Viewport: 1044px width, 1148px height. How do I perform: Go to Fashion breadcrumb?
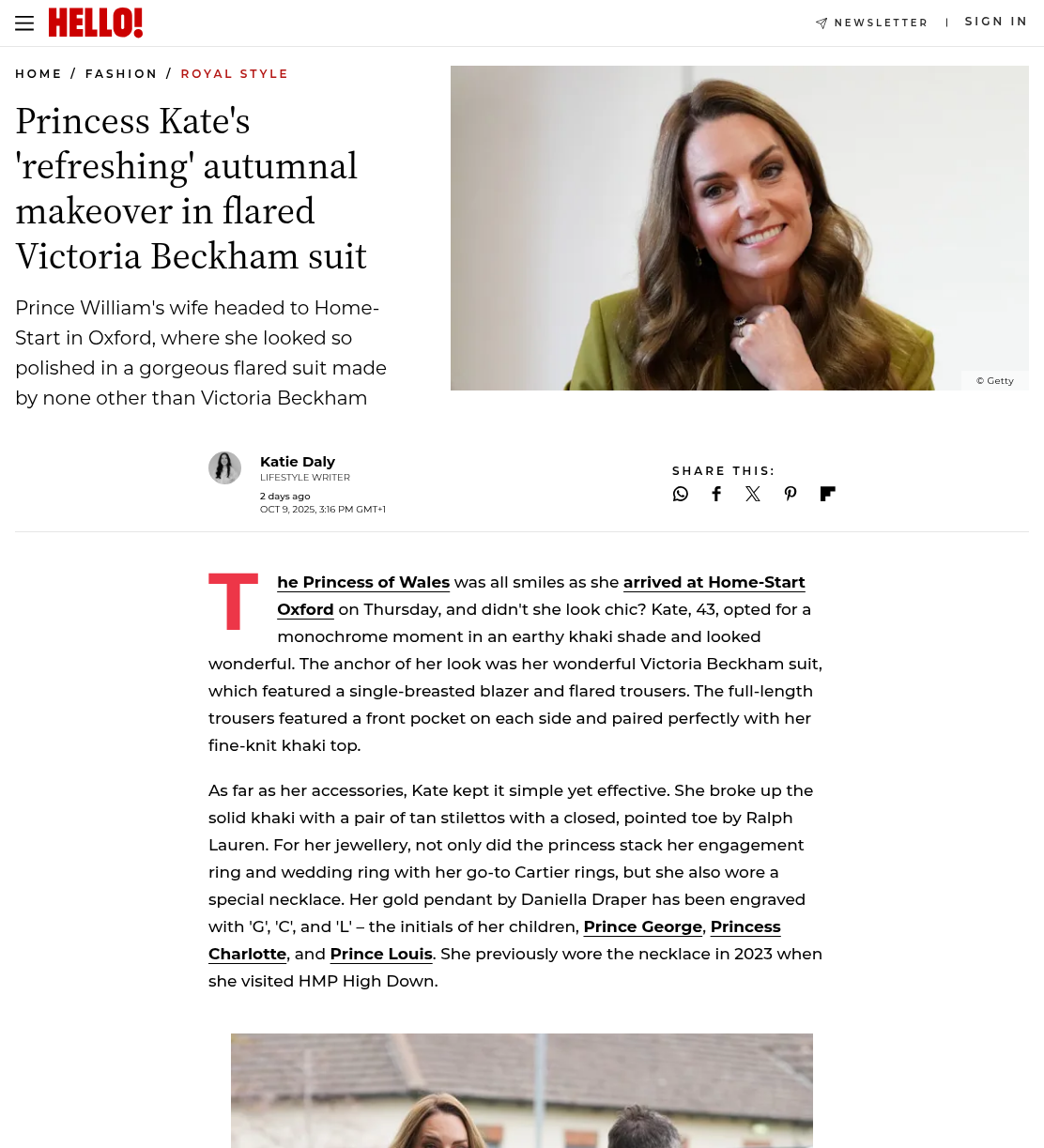click(121, 74)
